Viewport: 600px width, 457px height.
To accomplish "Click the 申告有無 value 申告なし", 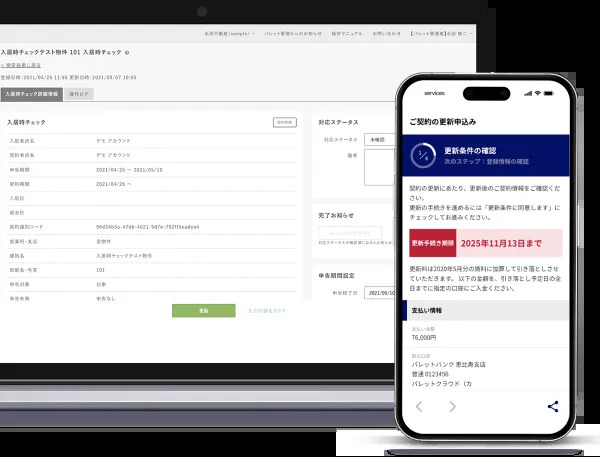I will 106,299.
